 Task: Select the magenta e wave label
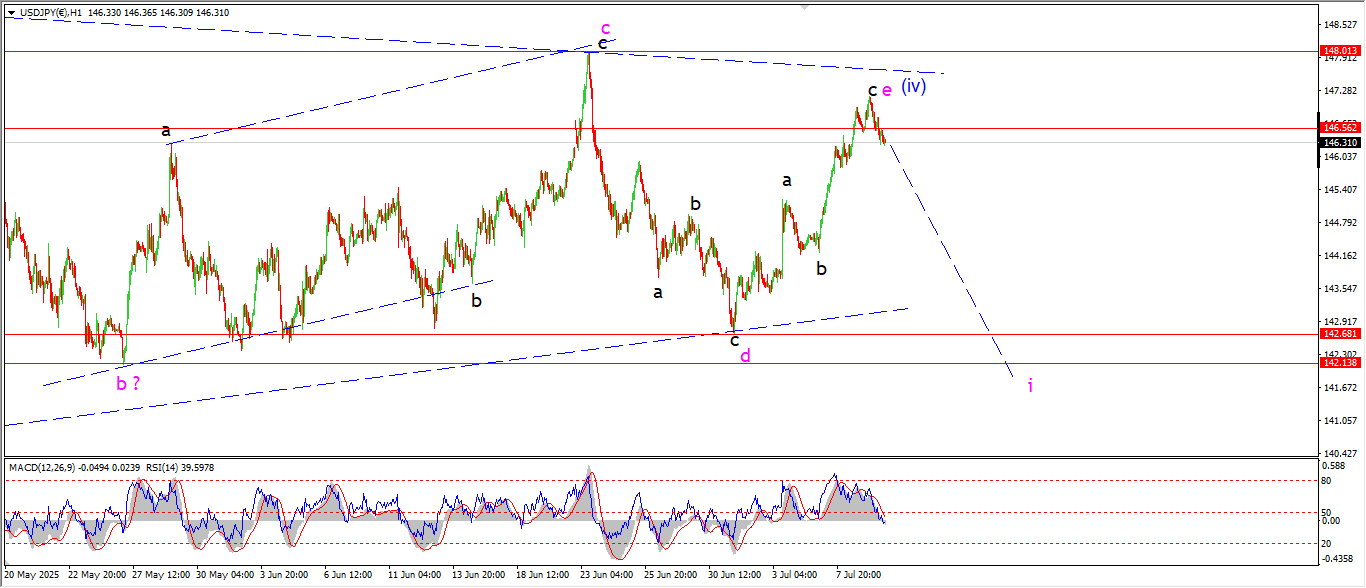pos(887,91)
